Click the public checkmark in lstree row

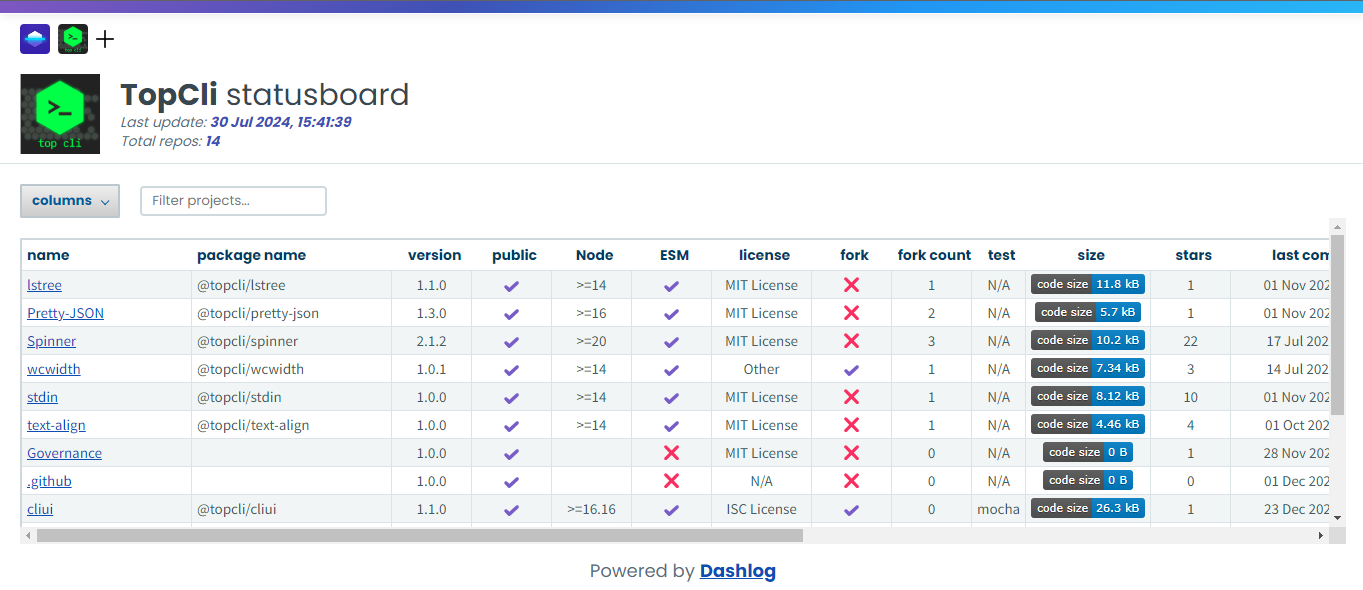pos(511,285)
